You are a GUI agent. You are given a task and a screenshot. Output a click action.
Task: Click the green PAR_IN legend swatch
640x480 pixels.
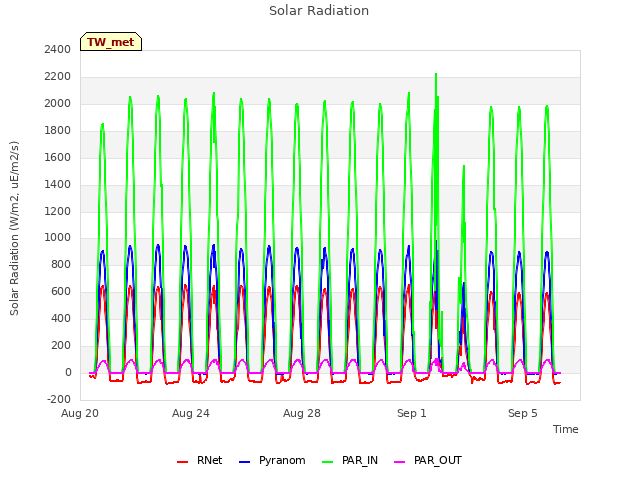pyautogui.click(x=328, y=462)
